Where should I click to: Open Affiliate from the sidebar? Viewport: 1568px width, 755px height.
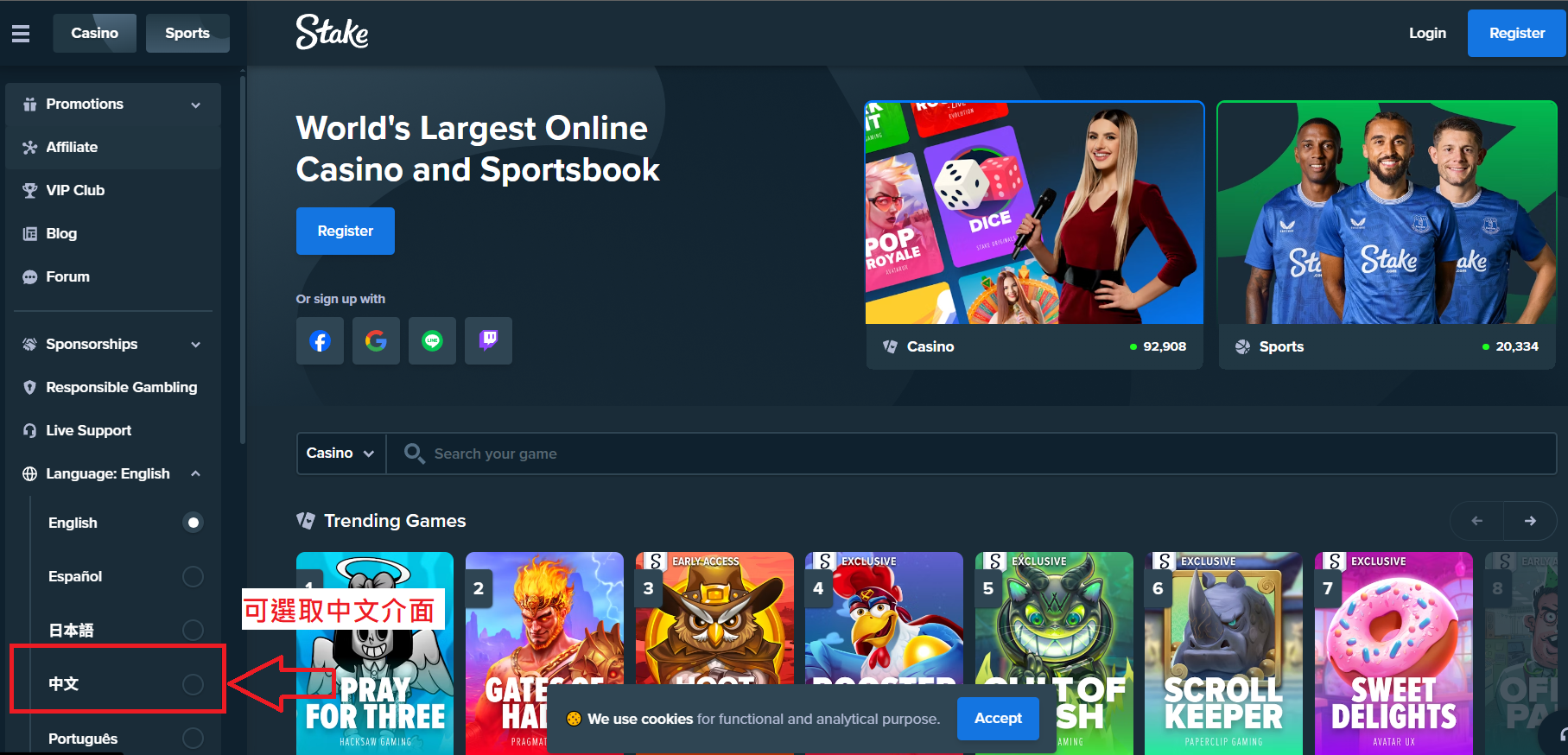click(x=113, y=148)
